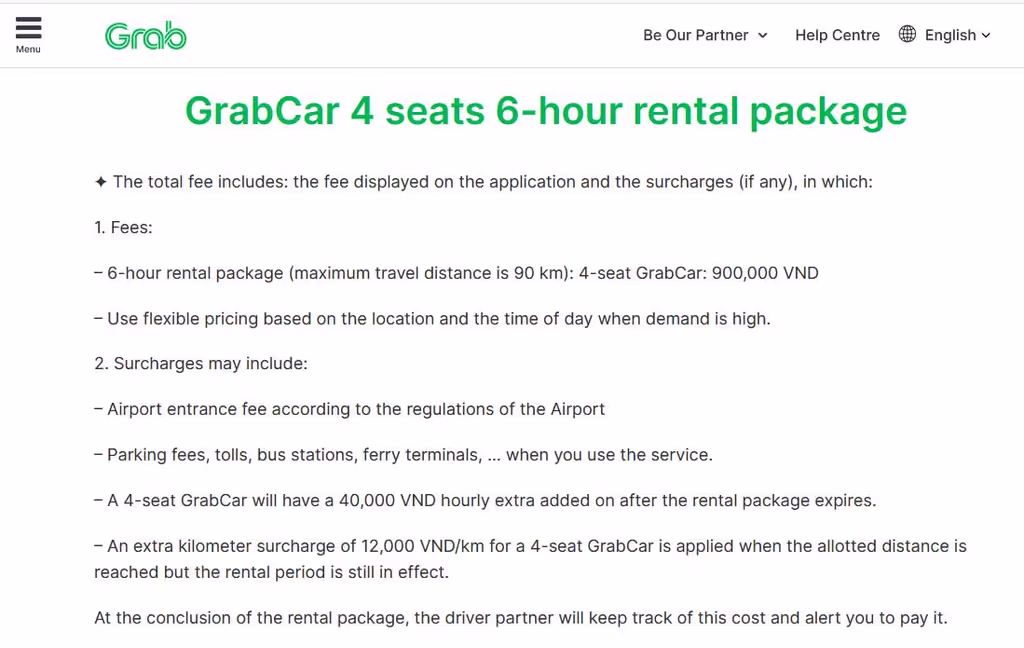This screenshot has height=648, width=1024.
Task: Click the Airport entrance fee line
Action: click(x=350, y=409)
